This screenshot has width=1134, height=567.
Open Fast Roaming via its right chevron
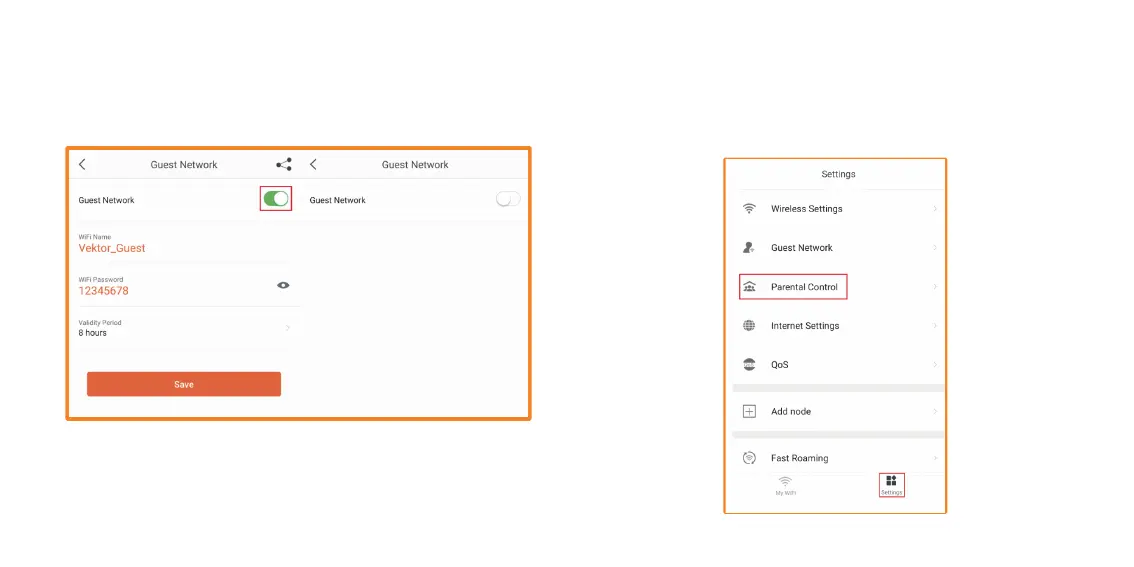(935, 458)
